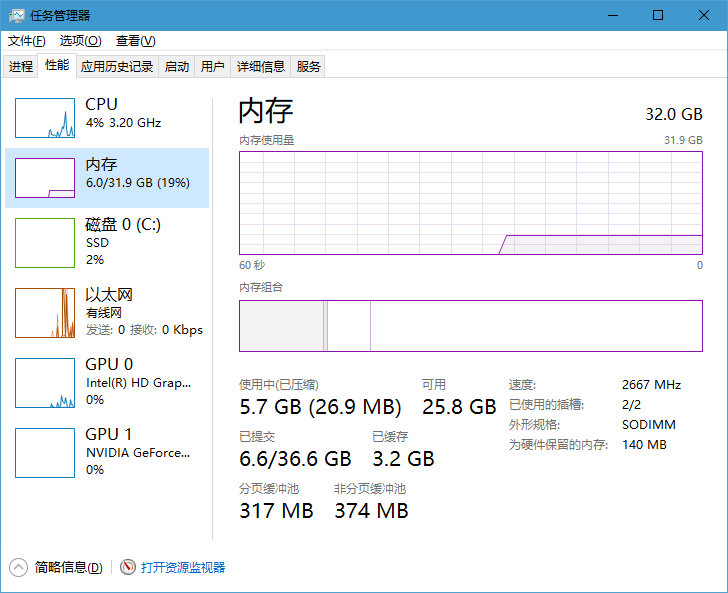
Task: Open the 文件(F) menu
Action: pyautogui.click(x=26, y=41)
